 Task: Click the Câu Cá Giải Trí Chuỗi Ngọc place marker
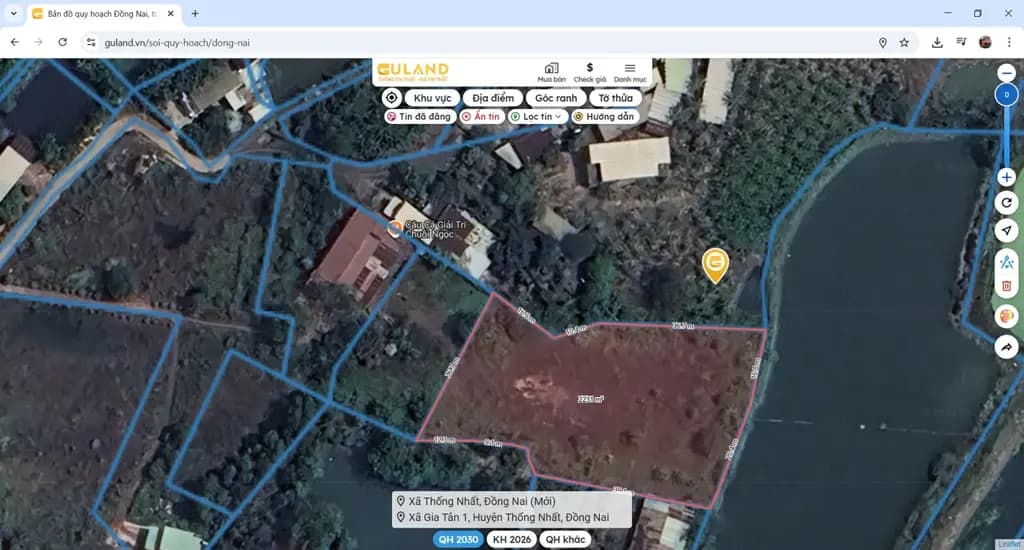(x=394, y=229)
